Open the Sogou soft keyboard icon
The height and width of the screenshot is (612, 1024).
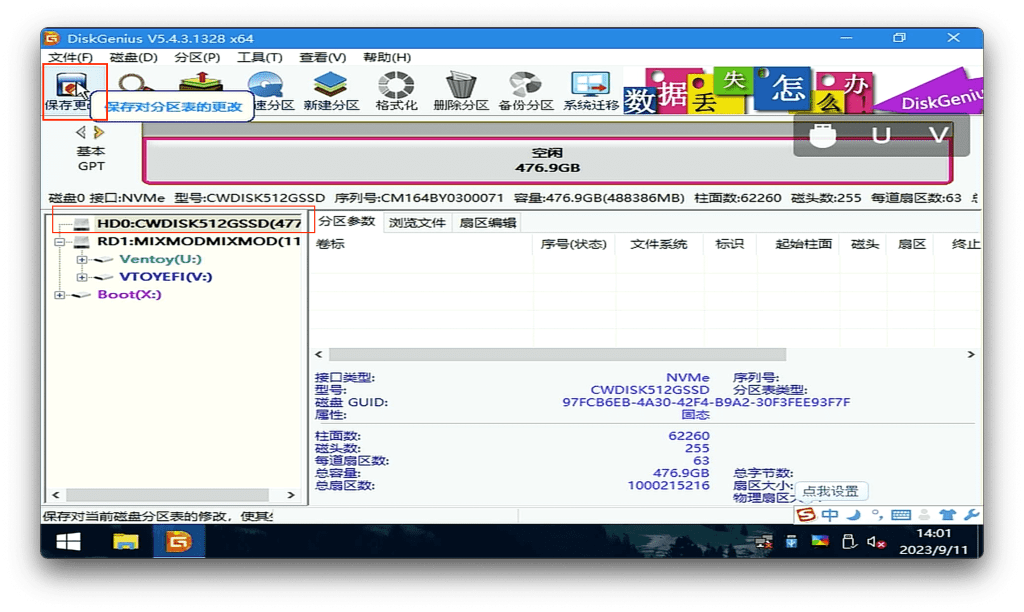tap(900, 515)
